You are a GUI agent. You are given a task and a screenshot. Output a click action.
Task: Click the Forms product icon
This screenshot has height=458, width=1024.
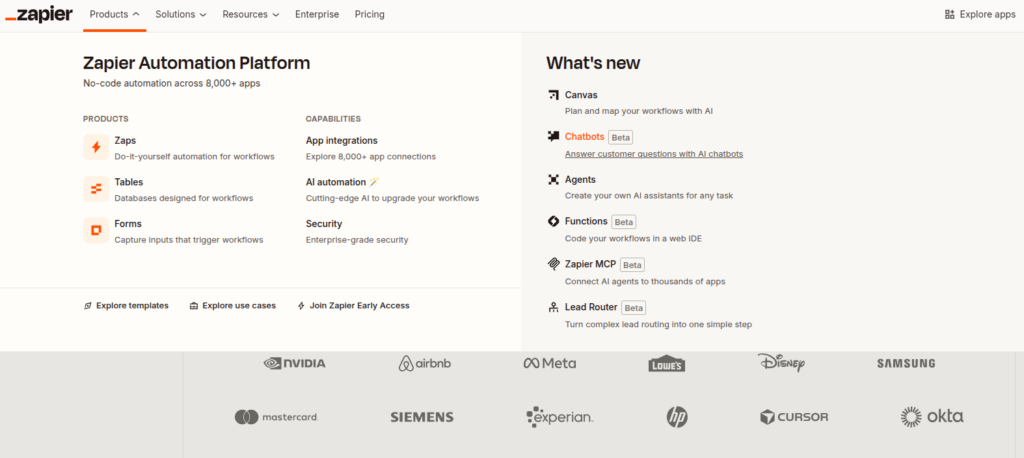point(96,231)
